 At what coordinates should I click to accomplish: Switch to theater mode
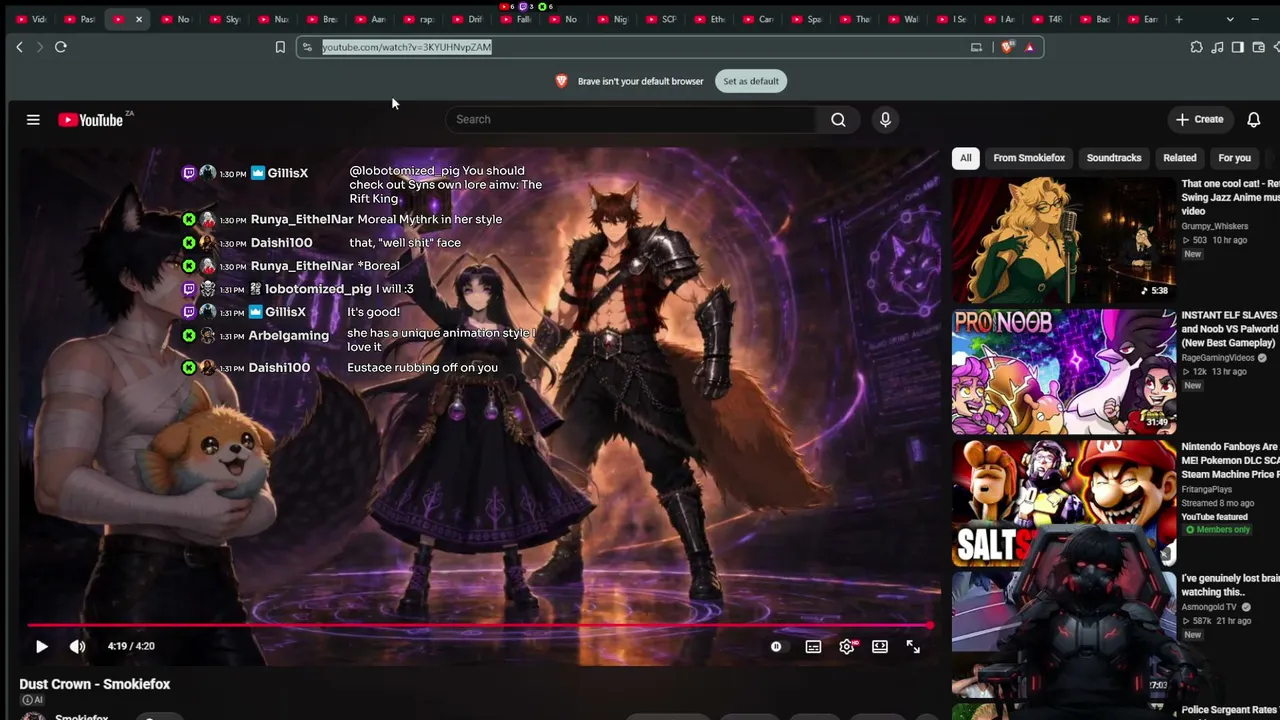[880, 647]
